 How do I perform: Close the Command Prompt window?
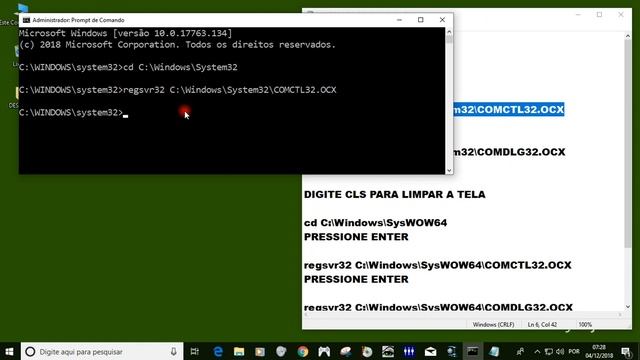pyautogui.click(x=442, y=20)
